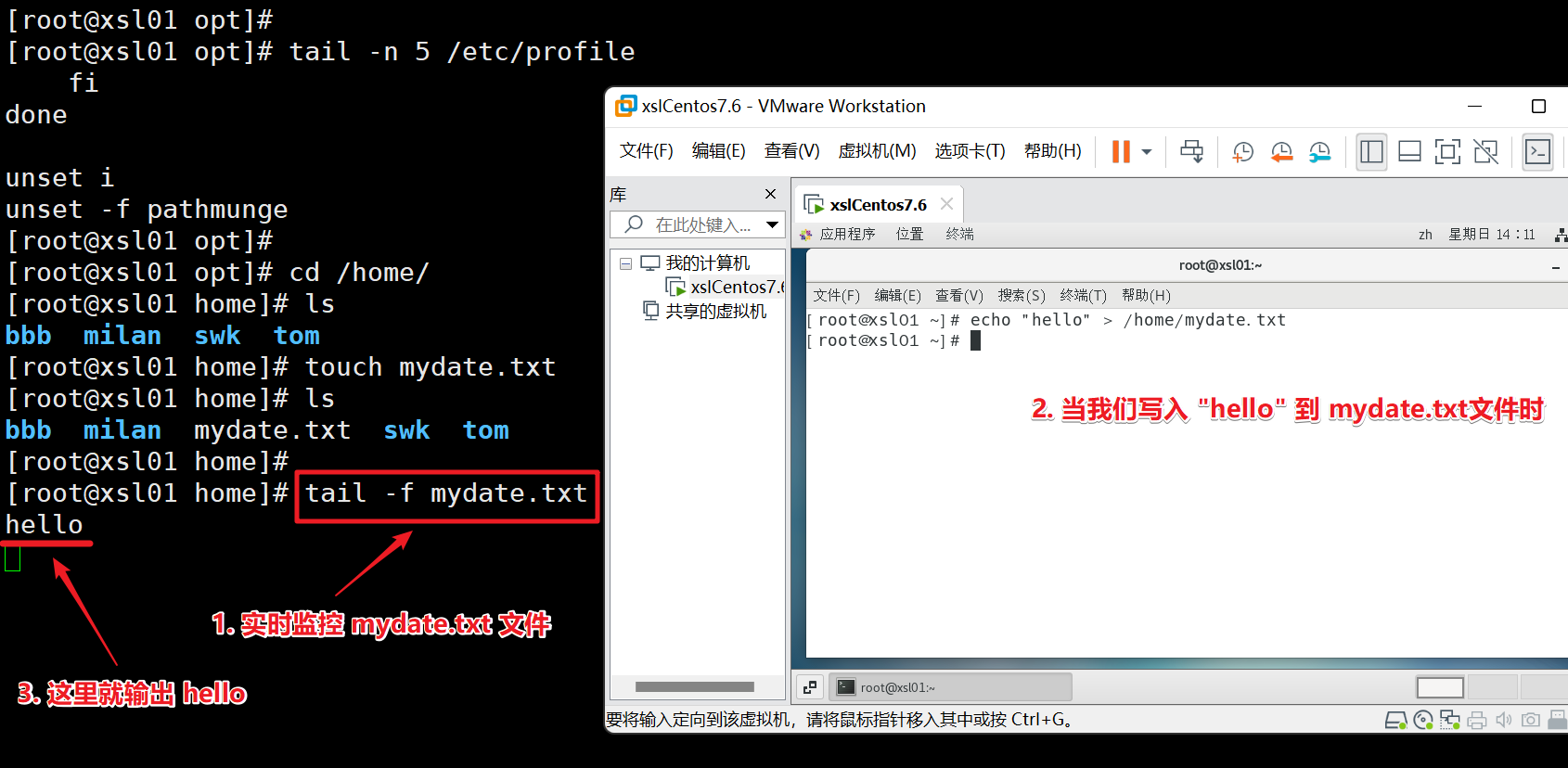This screenshot has height=768, width=1568.
Task: Collapse the 我的计算机 tree node
Action: tap(625, 263)
